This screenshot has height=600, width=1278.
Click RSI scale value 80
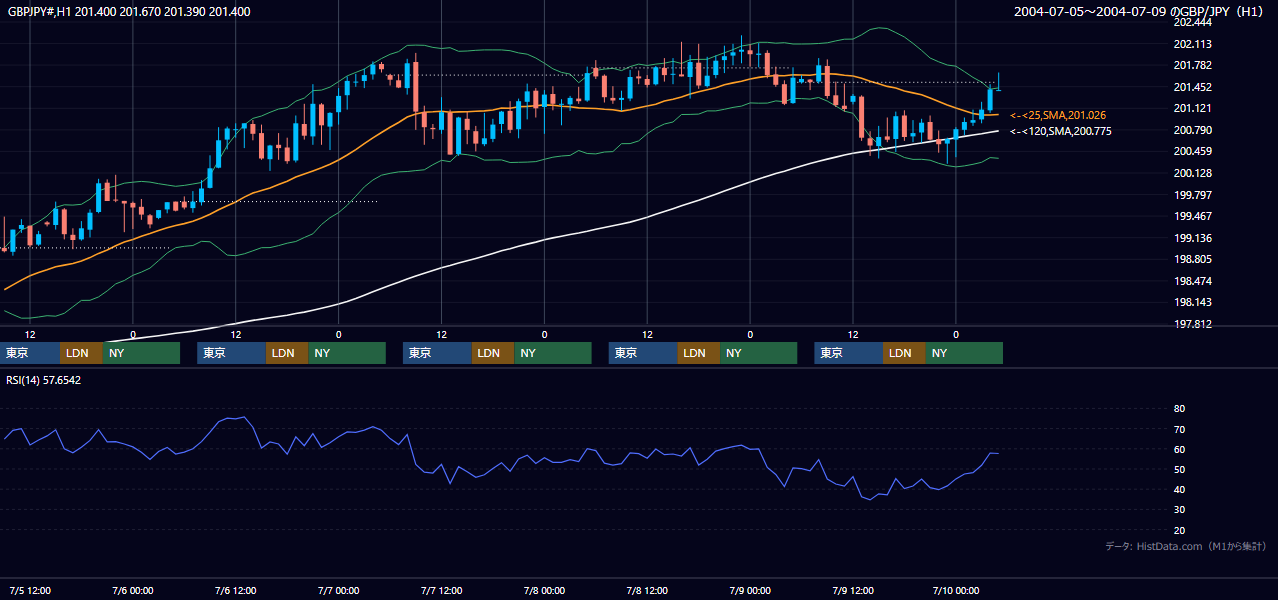click(1179, 409)
